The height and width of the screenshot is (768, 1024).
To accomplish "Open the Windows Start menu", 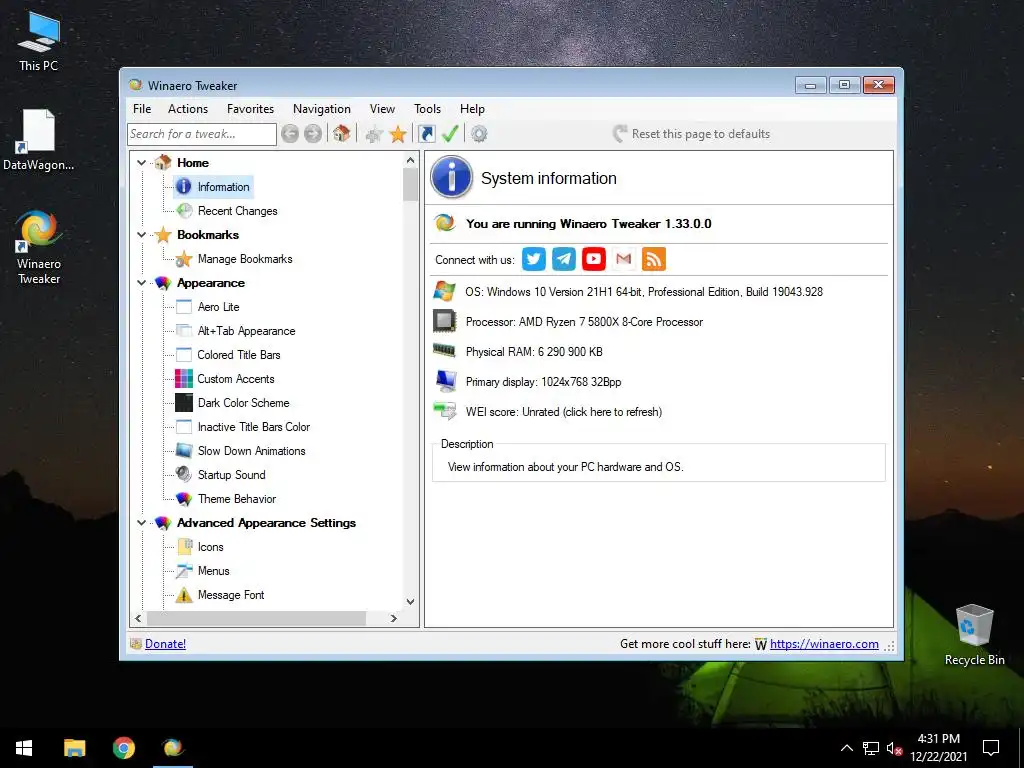I will 24,748.
